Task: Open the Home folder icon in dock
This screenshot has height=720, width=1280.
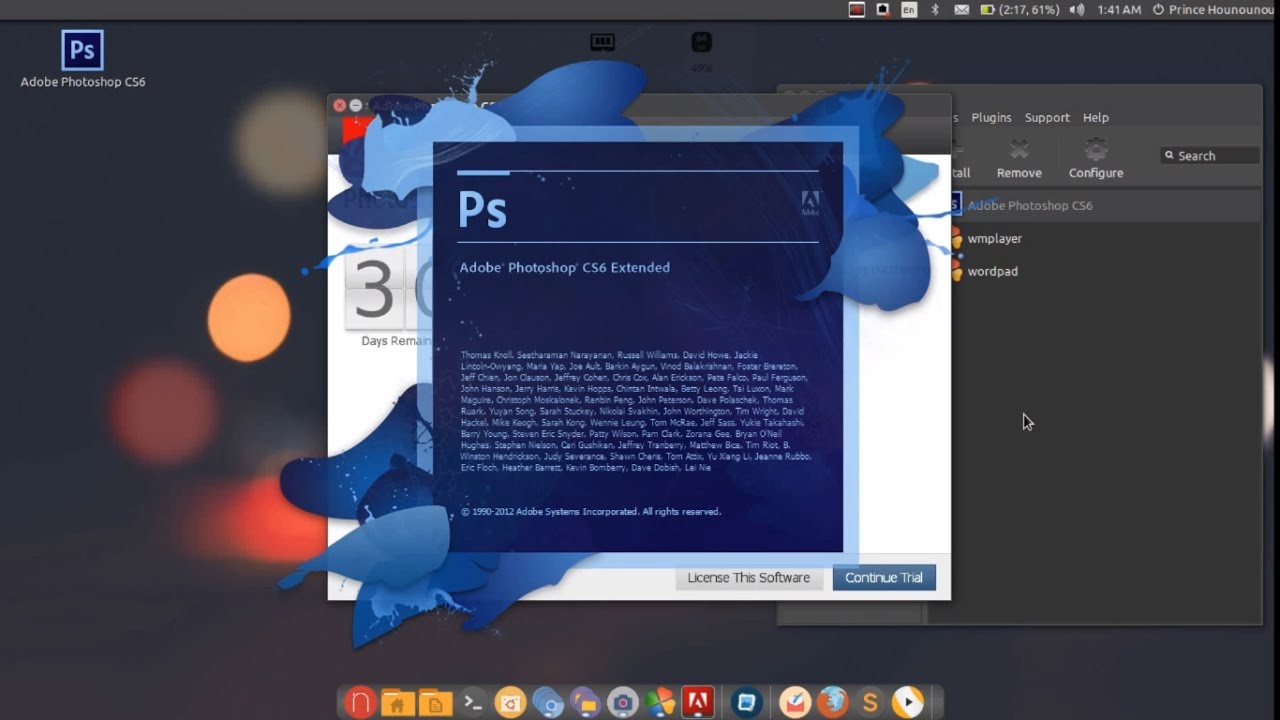Action: pos(397,703)
